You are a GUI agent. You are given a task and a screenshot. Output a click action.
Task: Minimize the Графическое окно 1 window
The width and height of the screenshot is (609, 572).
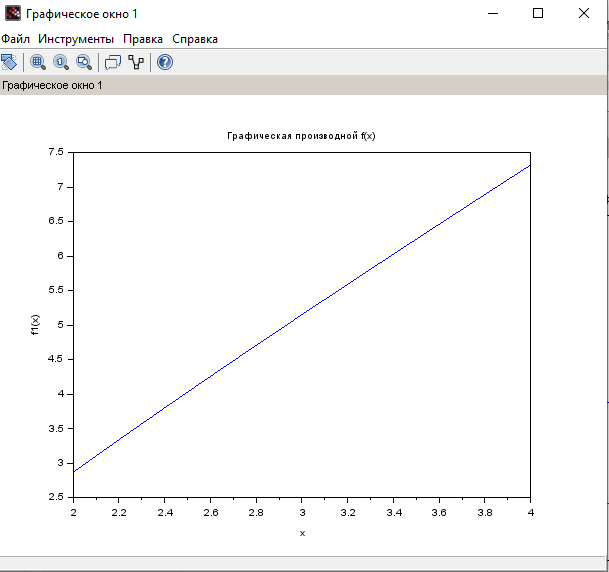(x=493, y=14)
